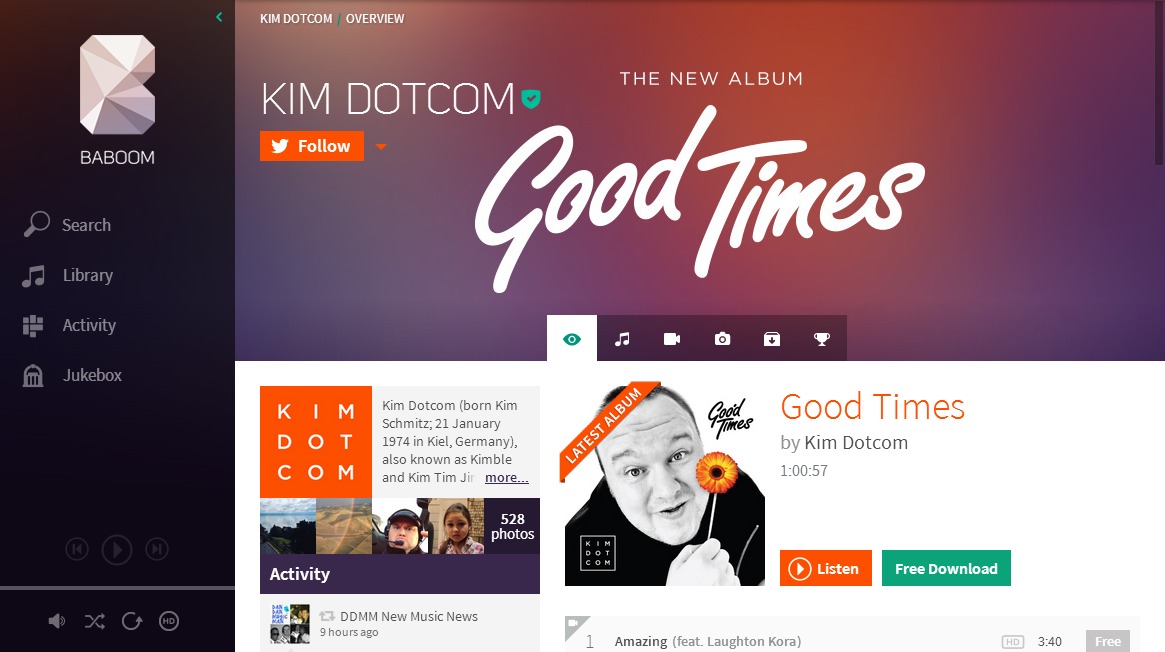Click the BABOOM logo
1165x652 pixels.
(117, 100)
